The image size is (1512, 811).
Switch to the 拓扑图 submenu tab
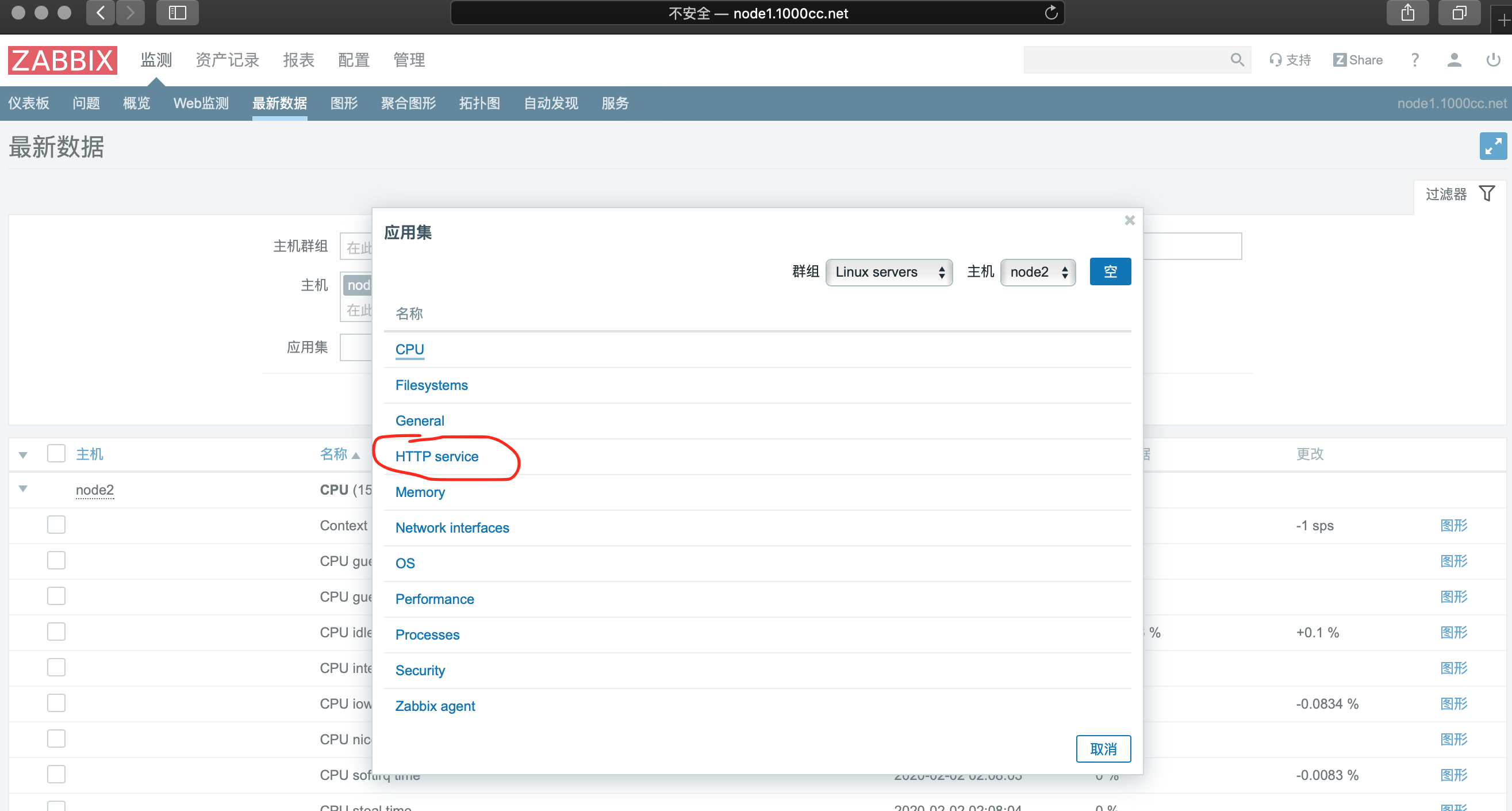tap(479, 104)
